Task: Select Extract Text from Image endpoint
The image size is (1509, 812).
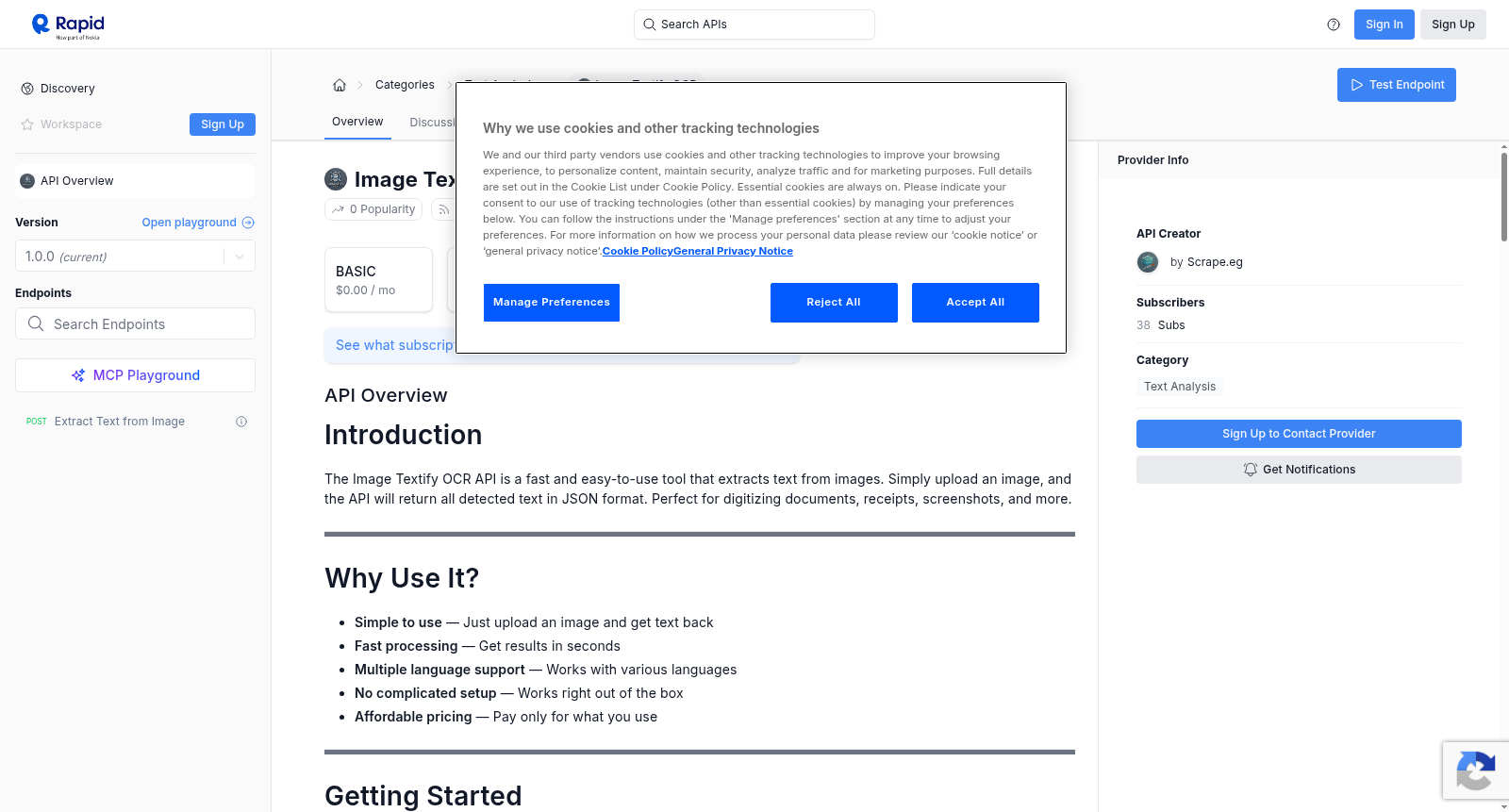Action: point(120,422)
